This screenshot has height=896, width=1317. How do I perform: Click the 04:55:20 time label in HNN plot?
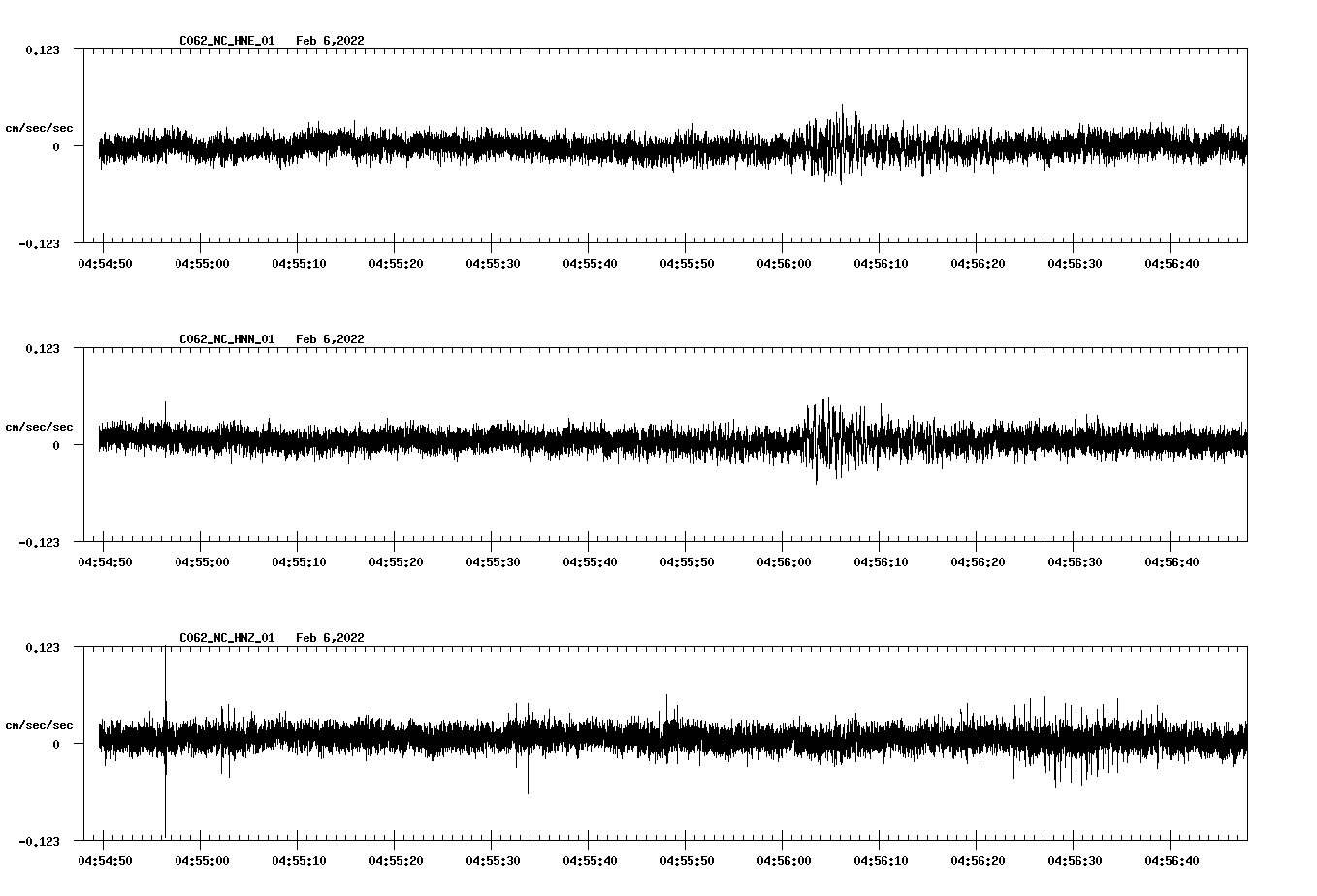click(396, 561)
